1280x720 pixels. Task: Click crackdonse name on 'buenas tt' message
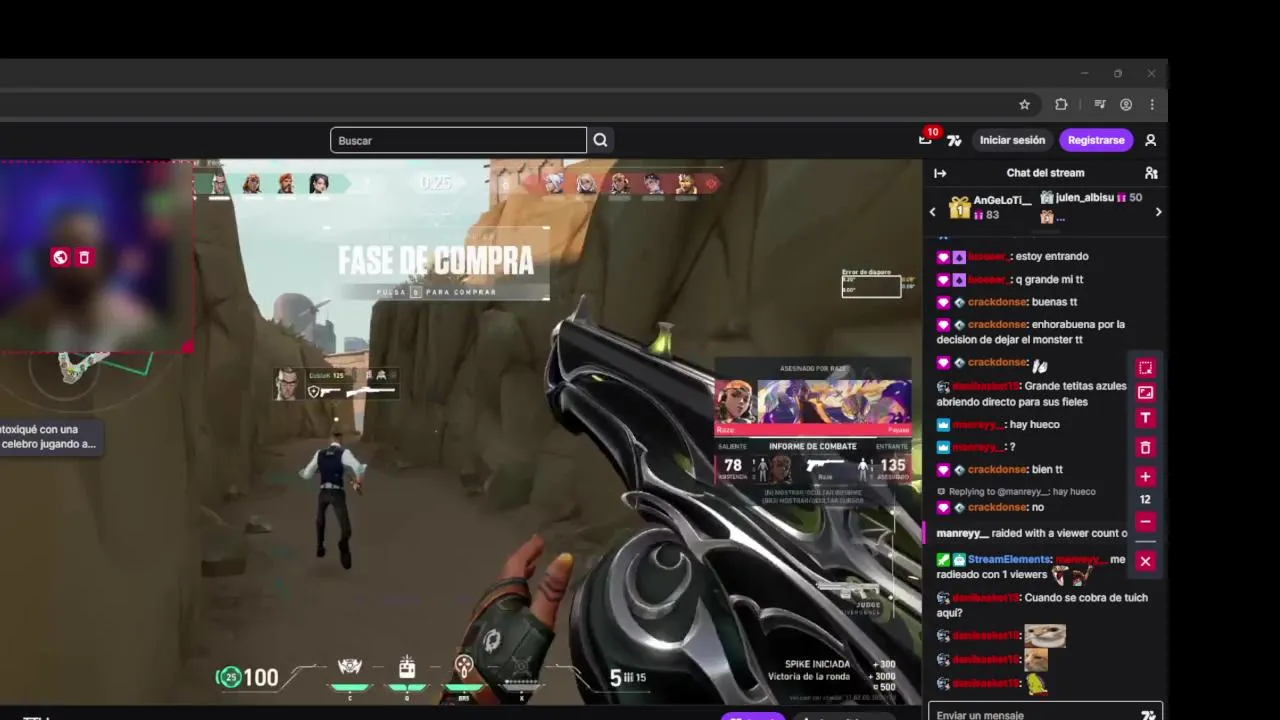[997, 302]
